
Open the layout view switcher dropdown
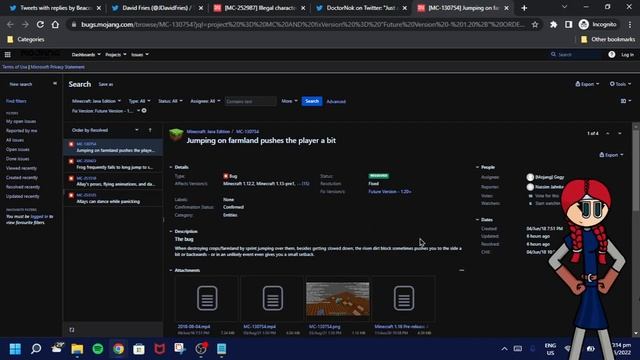pos(626,101)
